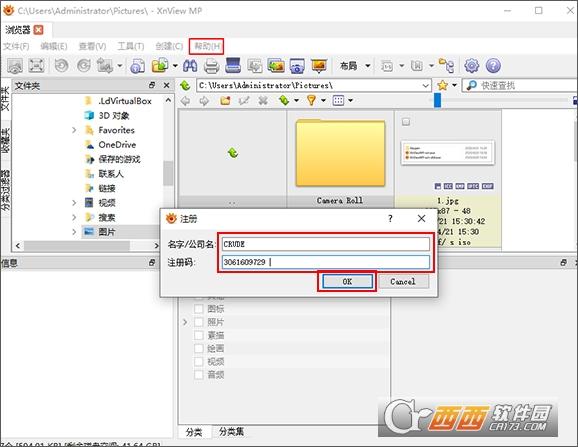The height and width of the screenshot is (447, 578).
Task: Expand the 图片 tree node
Action: 74,232
